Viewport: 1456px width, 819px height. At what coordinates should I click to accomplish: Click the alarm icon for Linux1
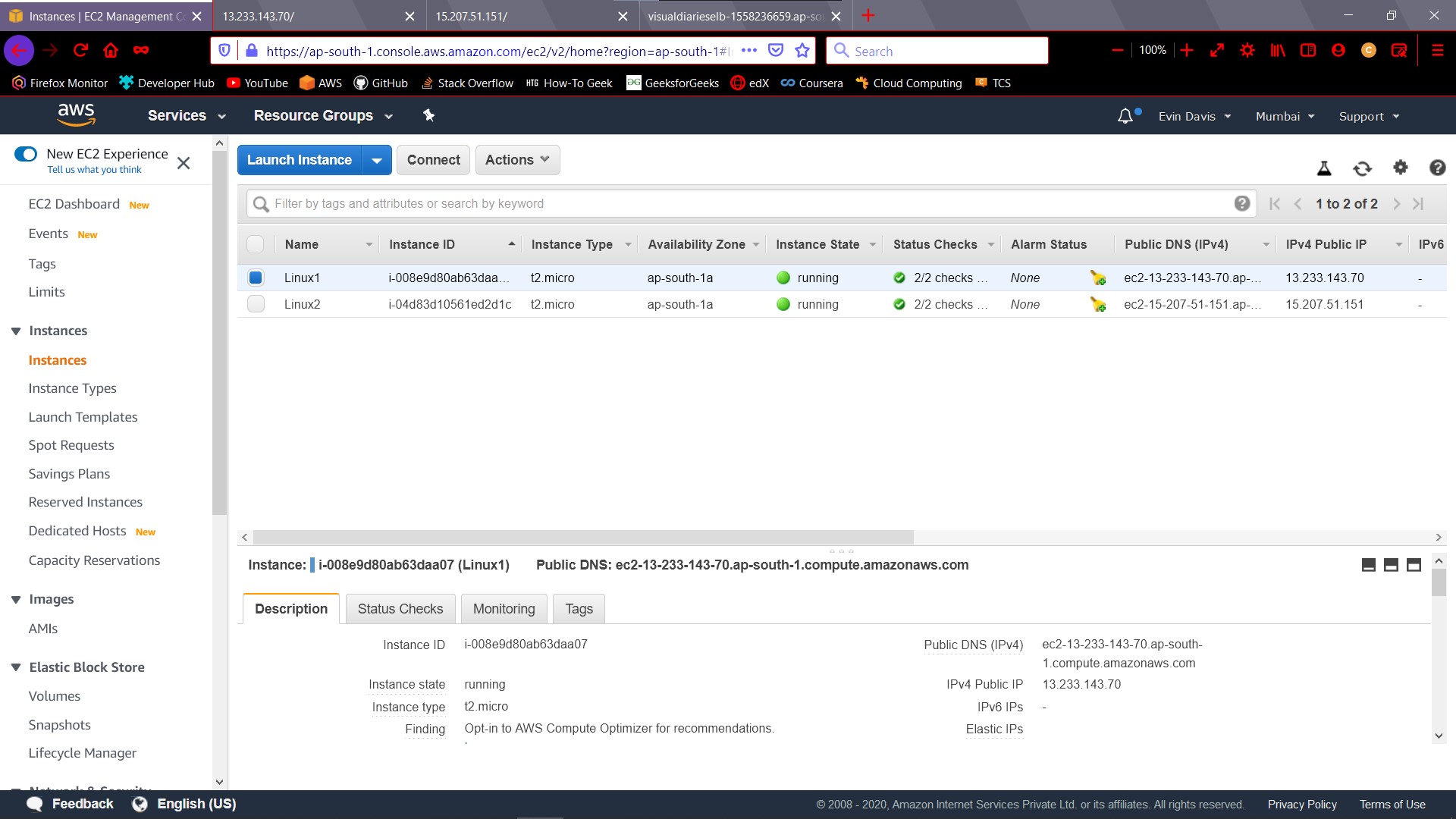coord(1097,278)
